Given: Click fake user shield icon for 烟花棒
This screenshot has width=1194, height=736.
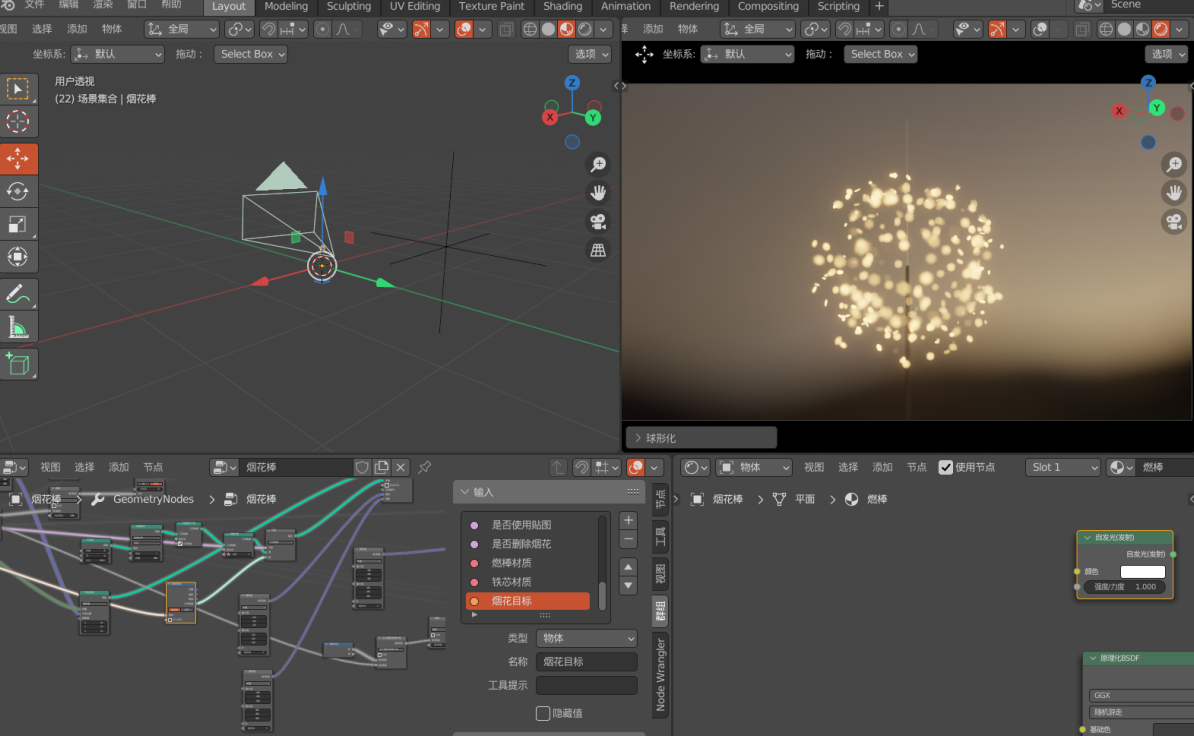Looking at the screenshot, I should click(x=362, y=467).
